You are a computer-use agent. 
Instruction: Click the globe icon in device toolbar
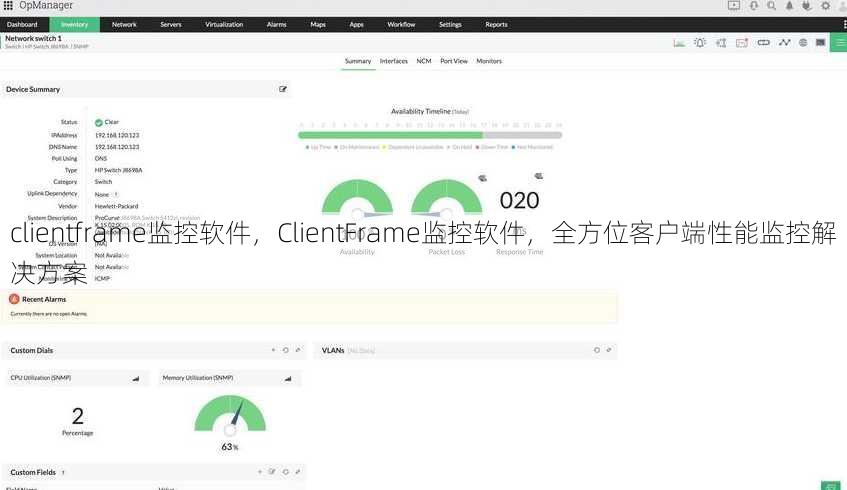[803, 42]
